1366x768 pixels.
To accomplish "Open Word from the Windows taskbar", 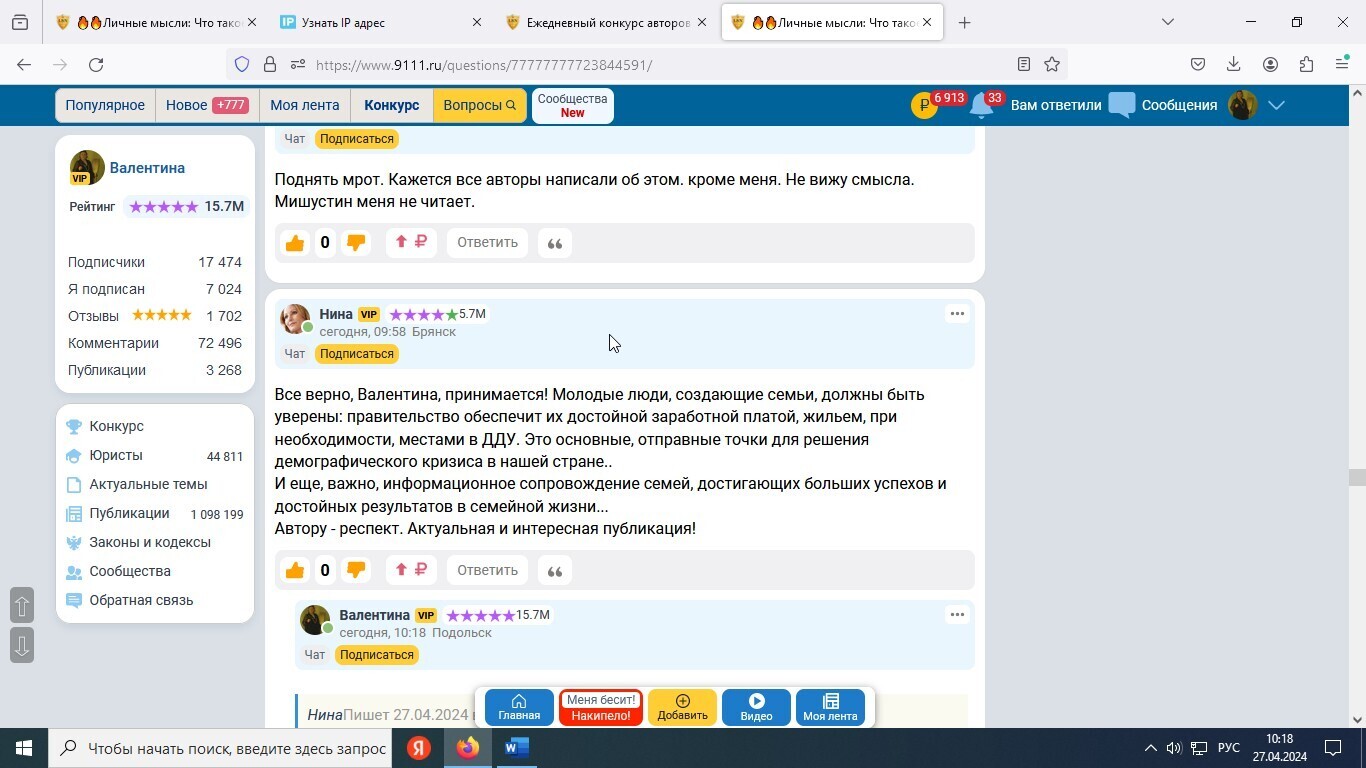I will 516,748.
